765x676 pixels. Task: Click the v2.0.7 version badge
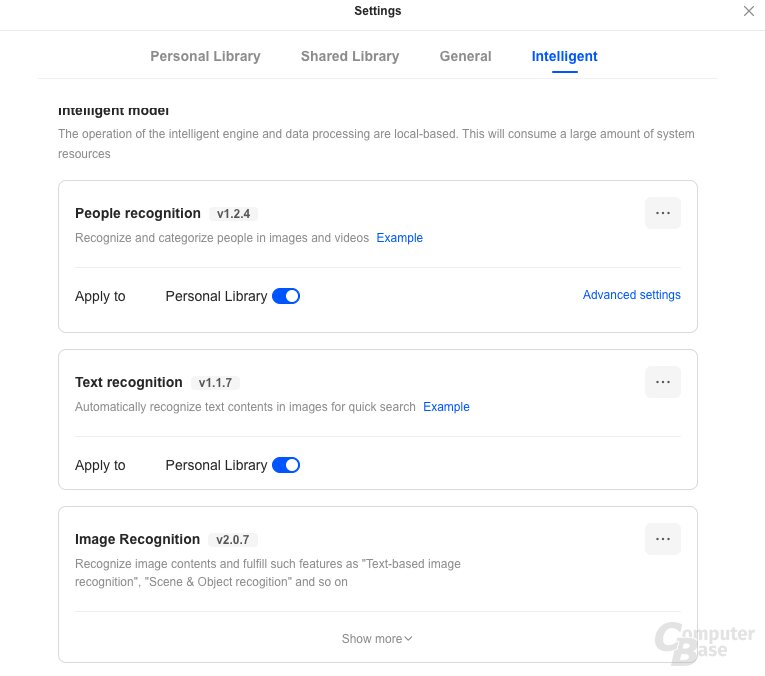[232, 540]
